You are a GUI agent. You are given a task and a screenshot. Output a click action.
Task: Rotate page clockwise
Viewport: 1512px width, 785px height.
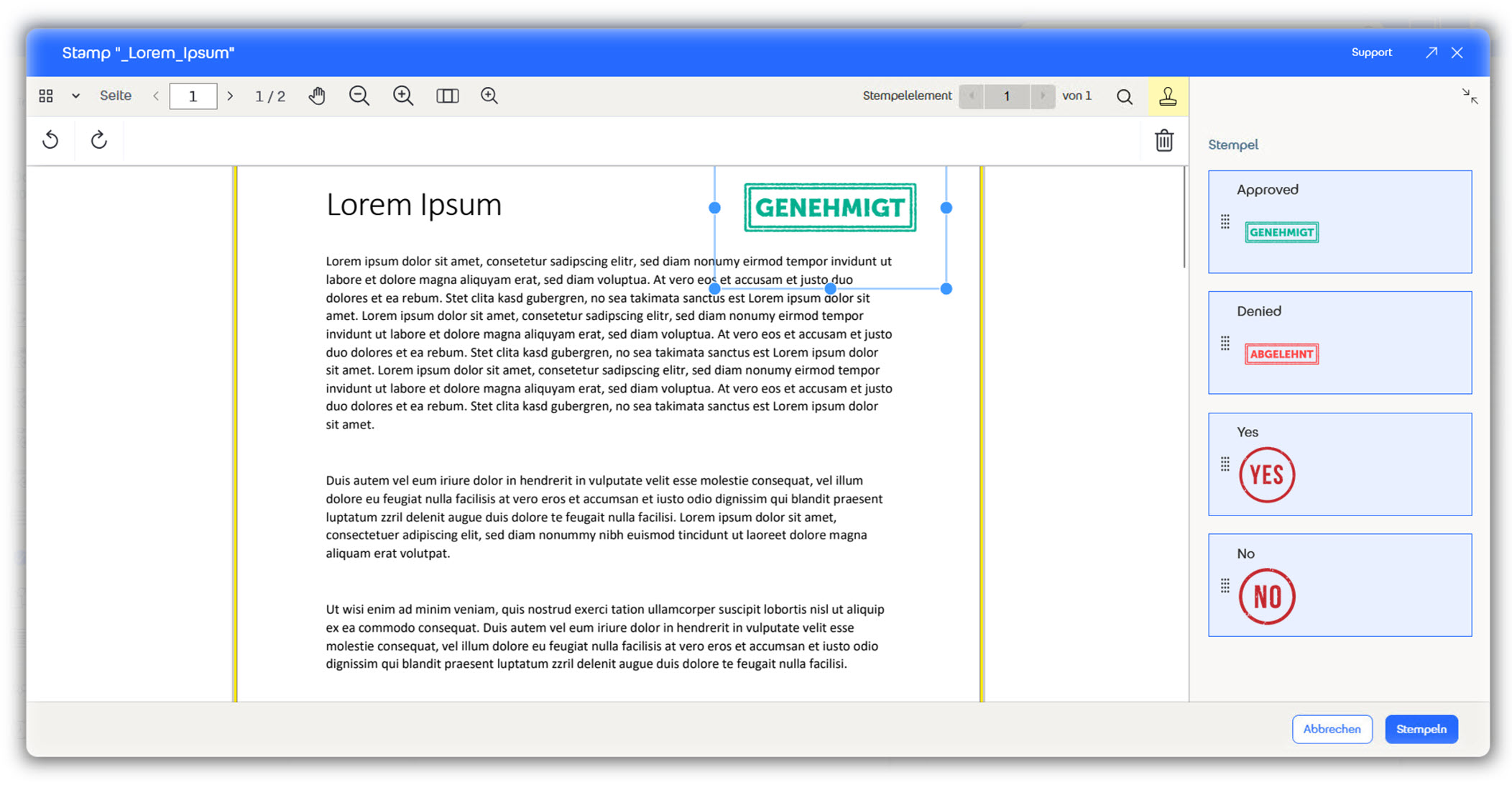(98, 139)
